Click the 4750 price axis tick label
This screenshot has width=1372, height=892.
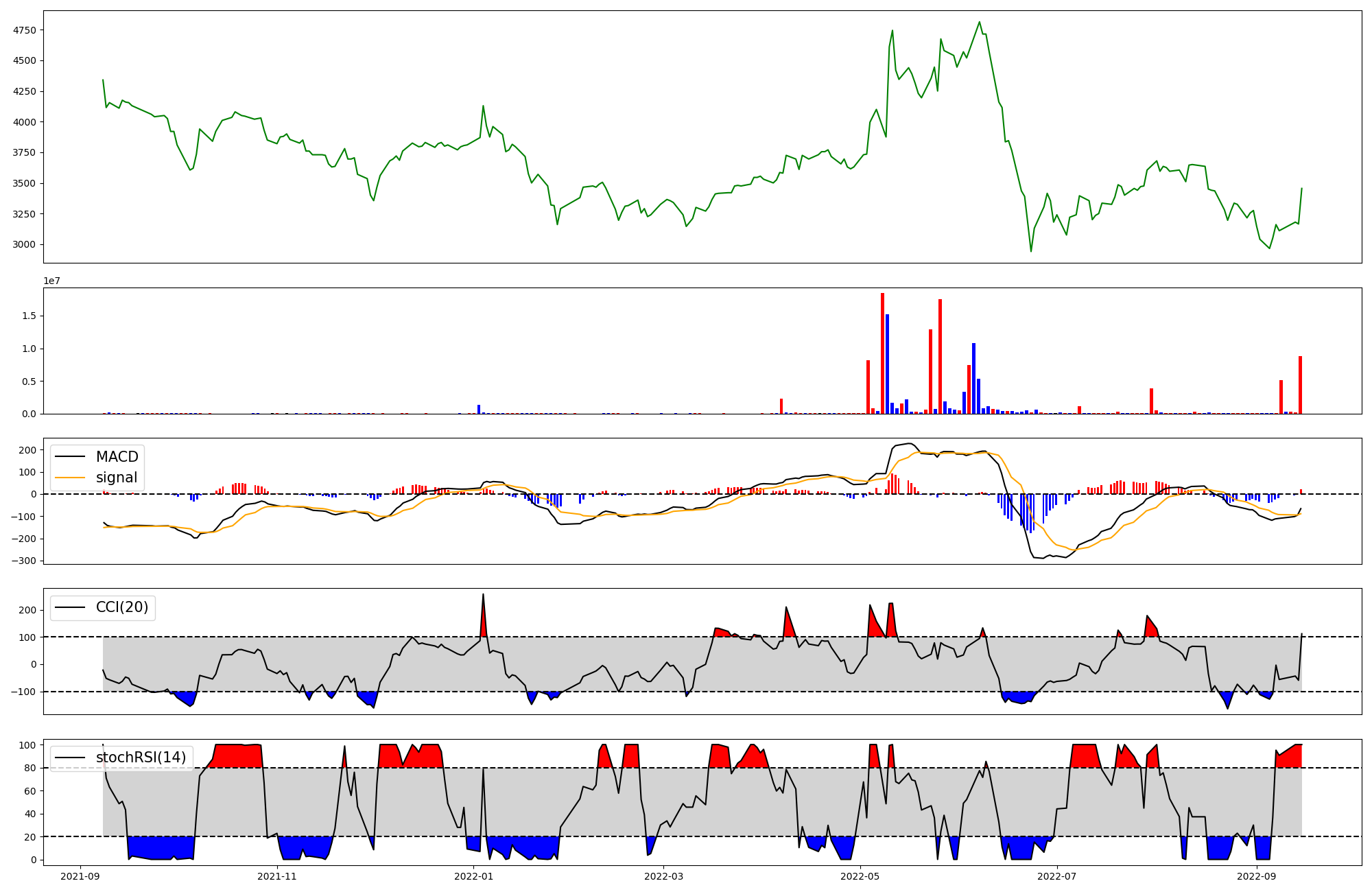tap(24, 30)
